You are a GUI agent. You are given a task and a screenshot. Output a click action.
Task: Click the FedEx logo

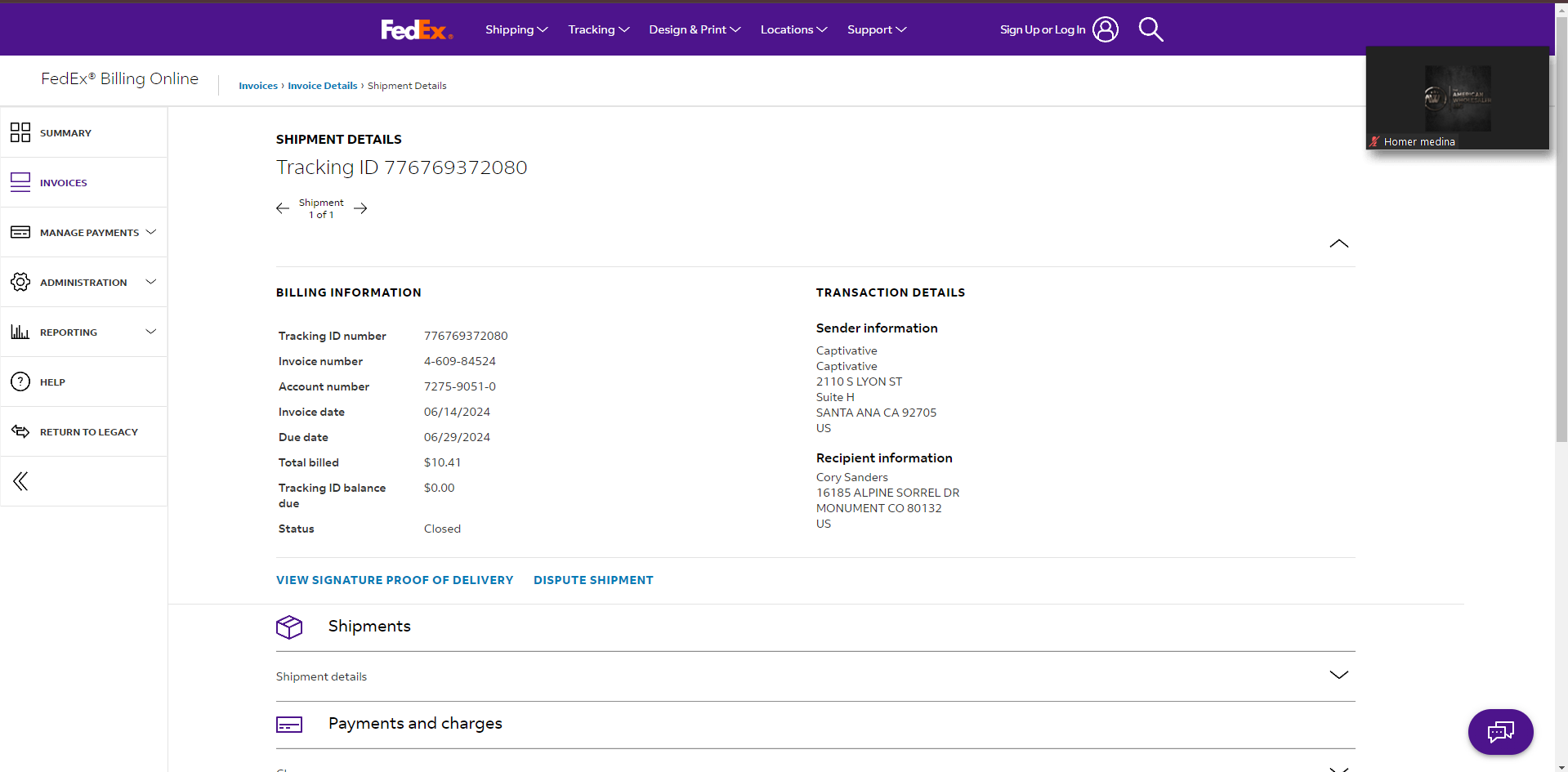[x=417, y=29]
